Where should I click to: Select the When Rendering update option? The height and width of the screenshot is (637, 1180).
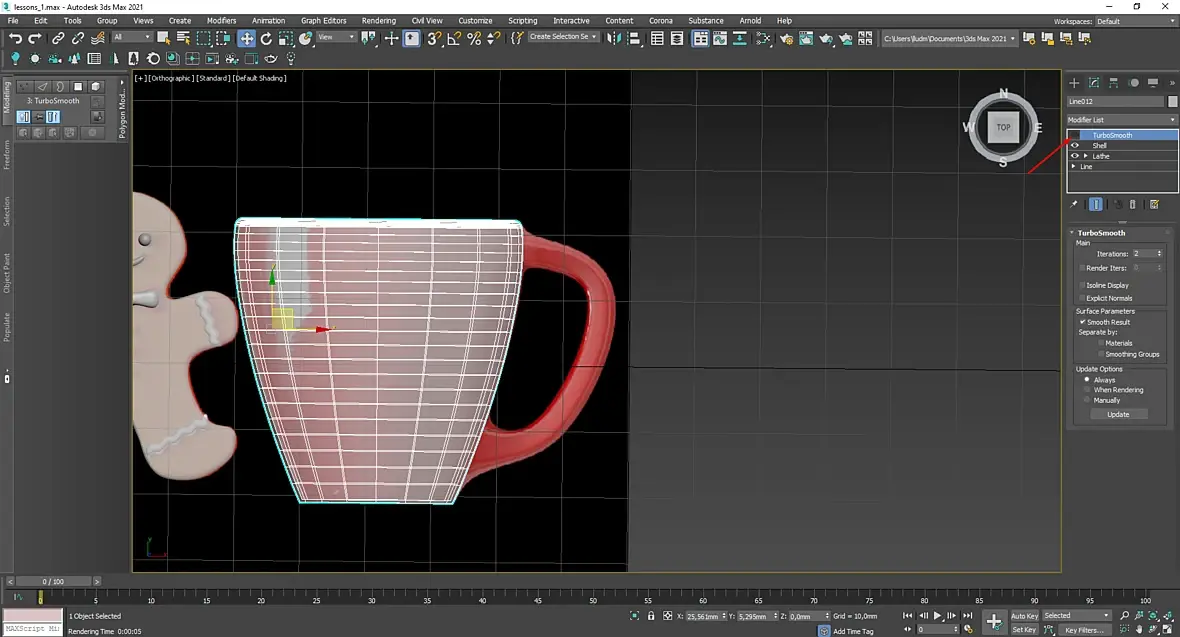(x=1087, y=390)
